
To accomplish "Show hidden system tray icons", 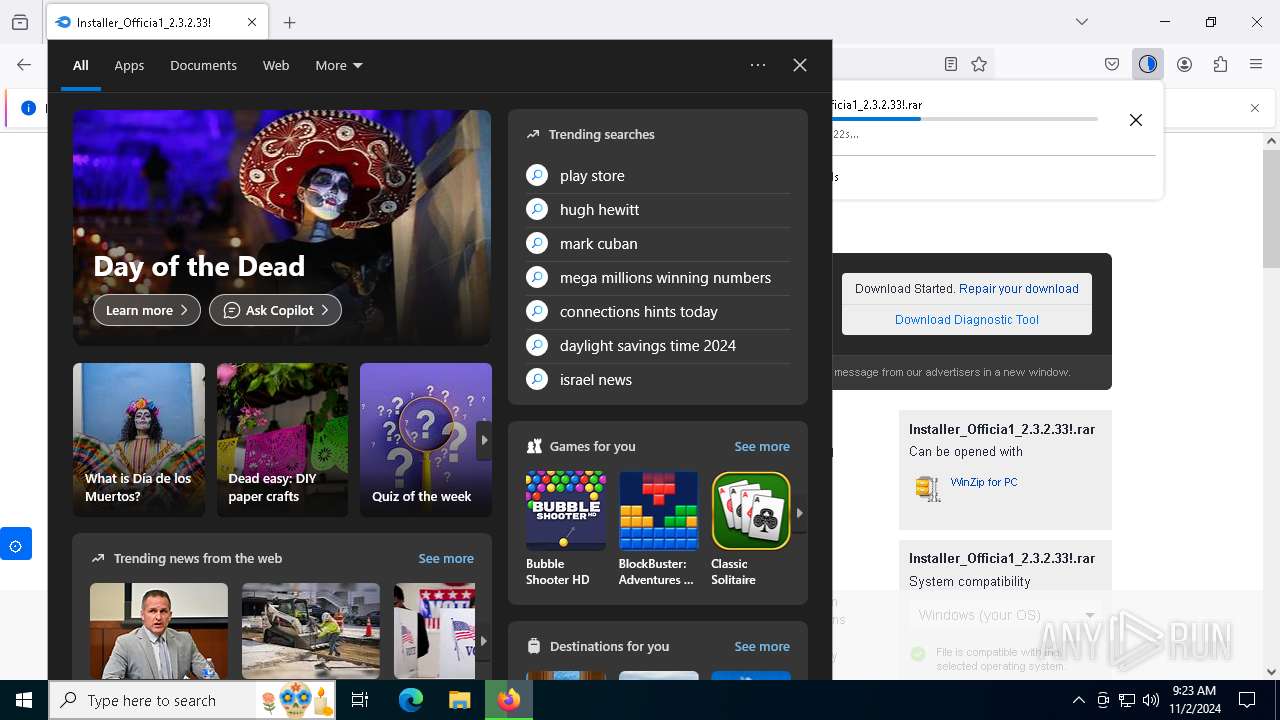I will pos(1078,700).
